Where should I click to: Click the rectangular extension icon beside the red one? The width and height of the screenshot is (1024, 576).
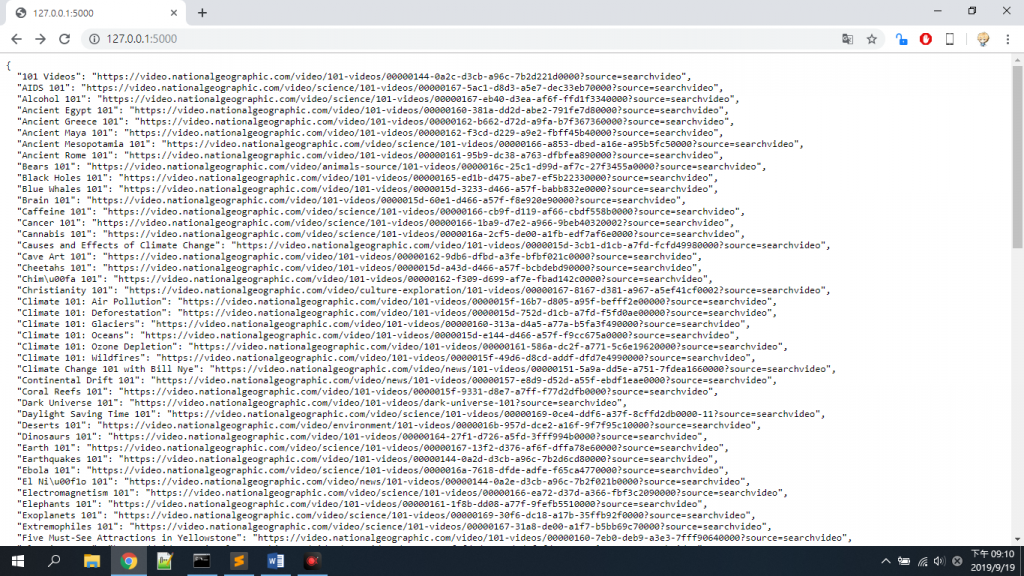click(x=950, y=39)
